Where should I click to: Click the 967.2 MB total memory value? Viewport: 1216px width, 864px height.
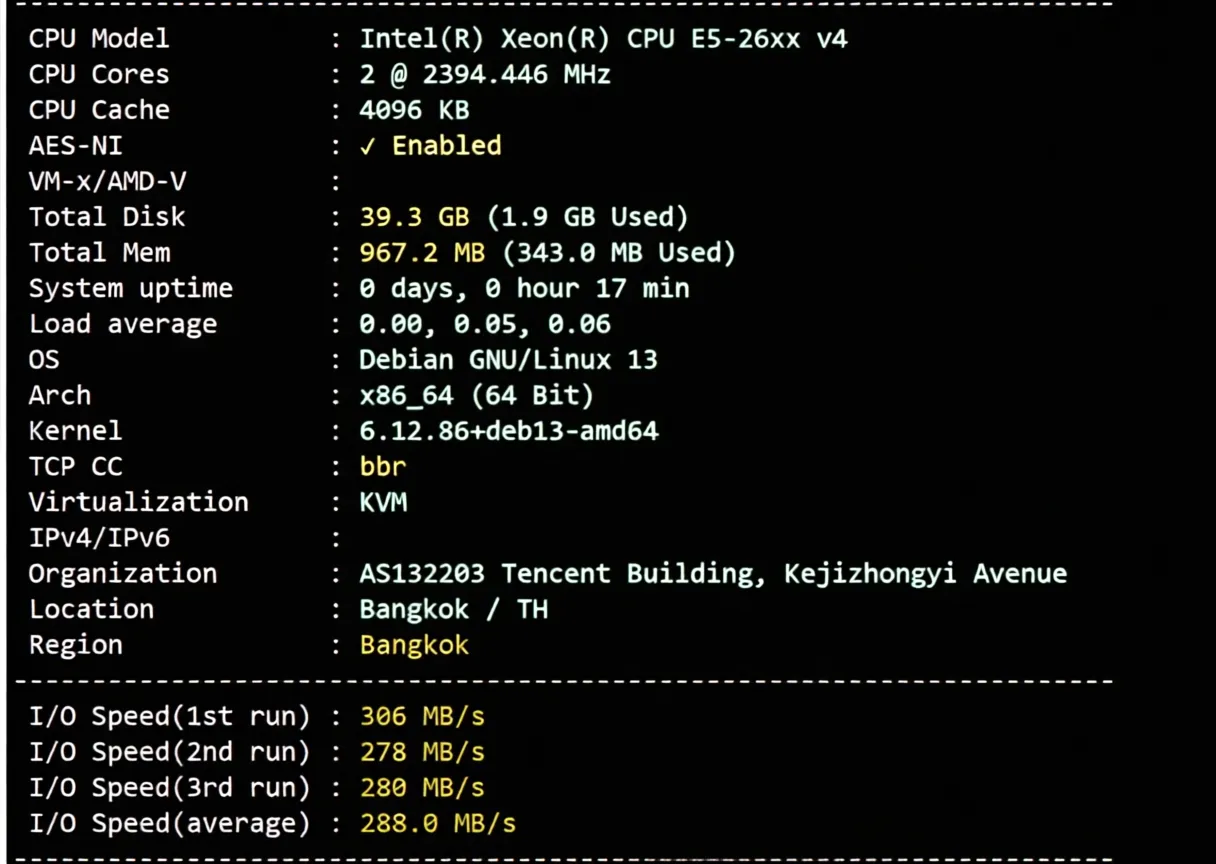pyautogui.click(x=422, y=253)
